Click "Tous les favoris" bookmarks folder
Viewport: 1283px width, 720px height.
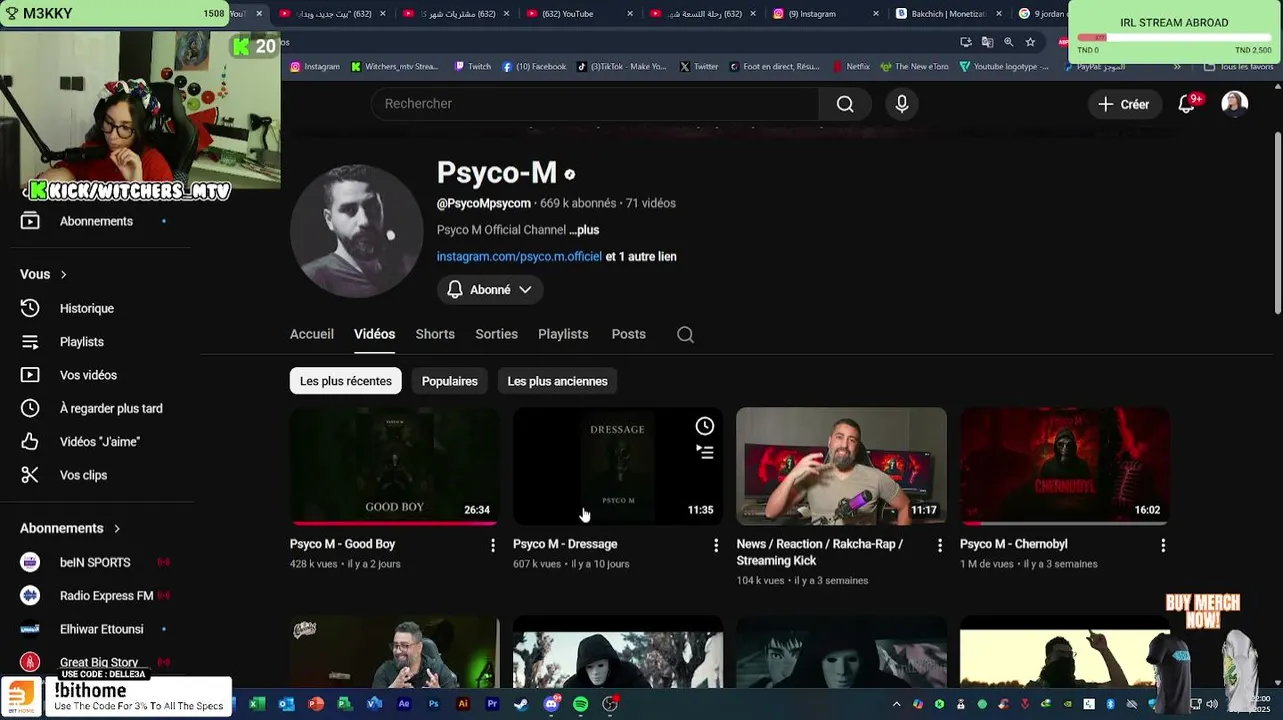1239,67
